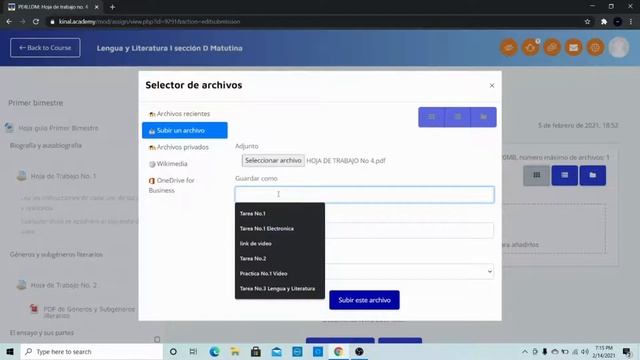Open PDF de Géneros y Subgéneros literarios
This screenshot has width=640, height=360.
pos(89,312)
